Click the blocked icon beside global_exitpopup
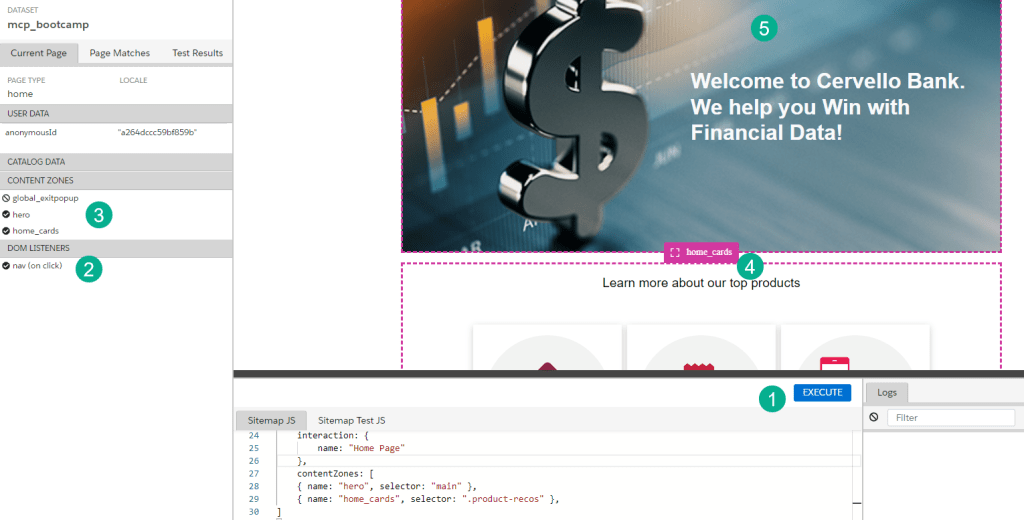 click(x=6, y=198)
